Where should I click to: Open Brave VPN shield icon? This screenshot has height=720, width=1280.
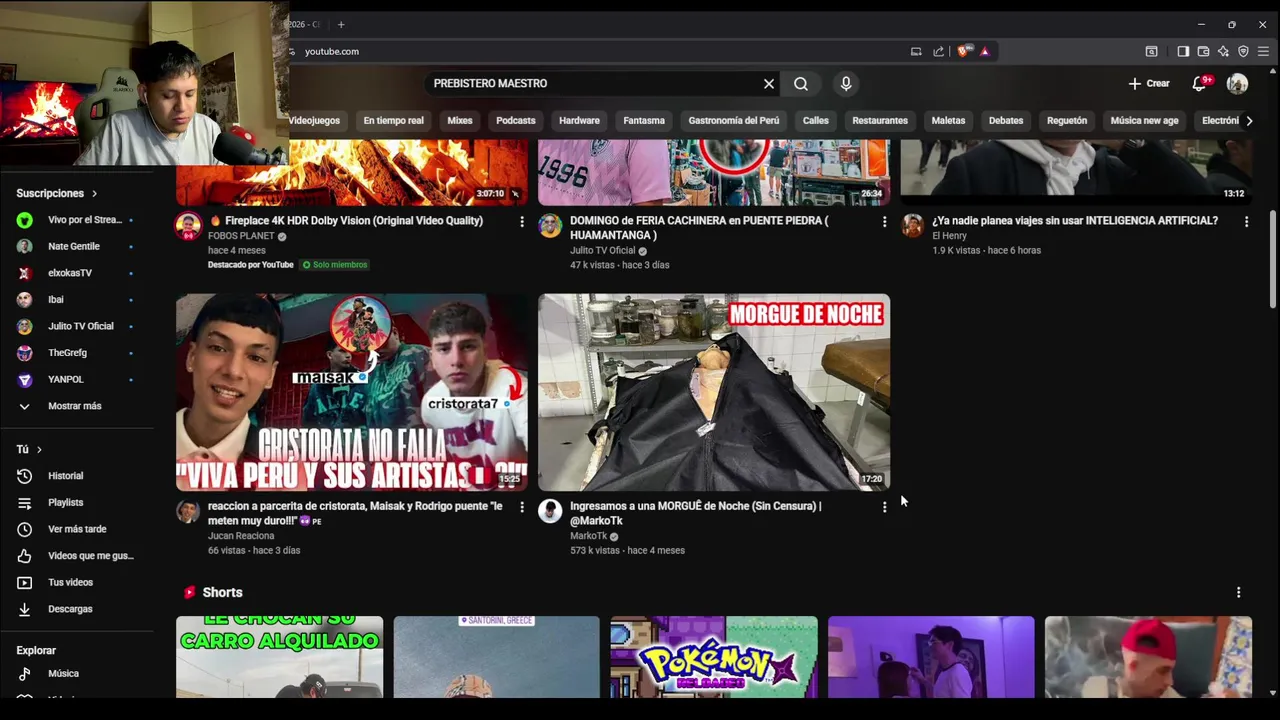tap(1243, 51)
